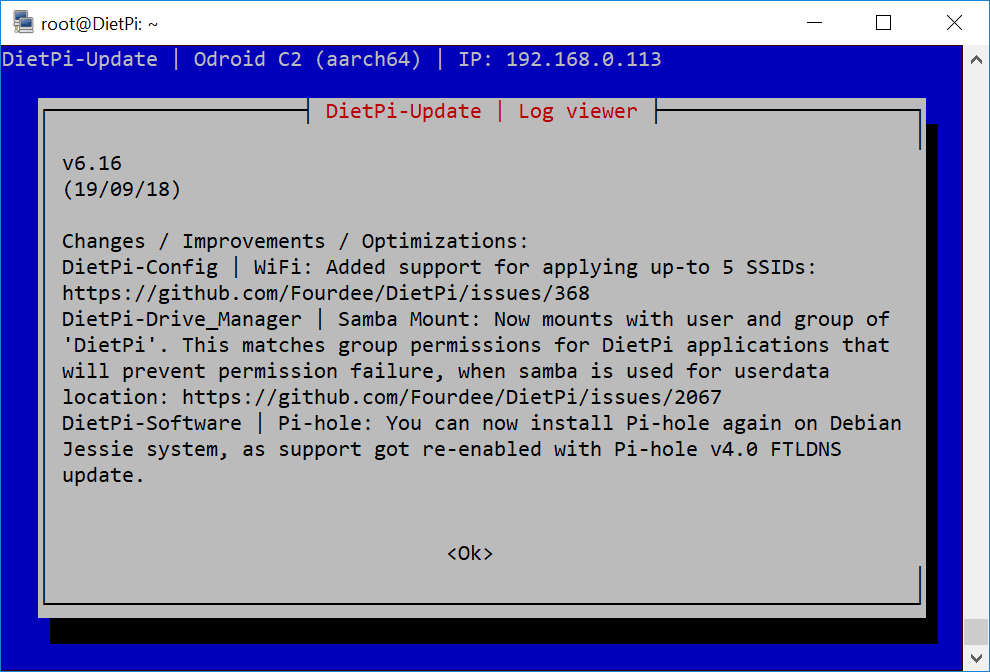Select the <Ok> button
990x672 pixels.
pos(470,553)
